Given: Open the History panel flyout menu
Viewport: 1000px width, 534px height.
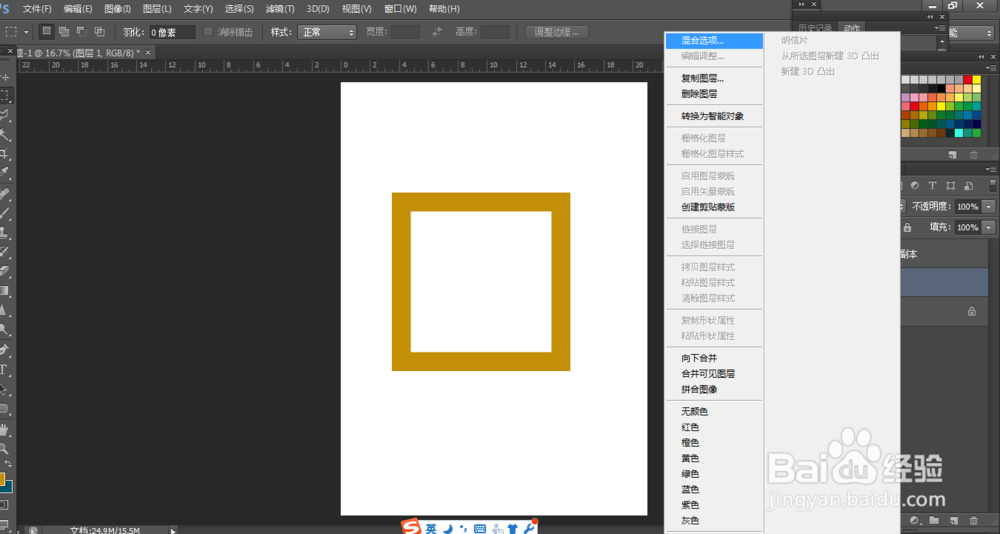Looking at the screenshot, I should tap(941, 28).
